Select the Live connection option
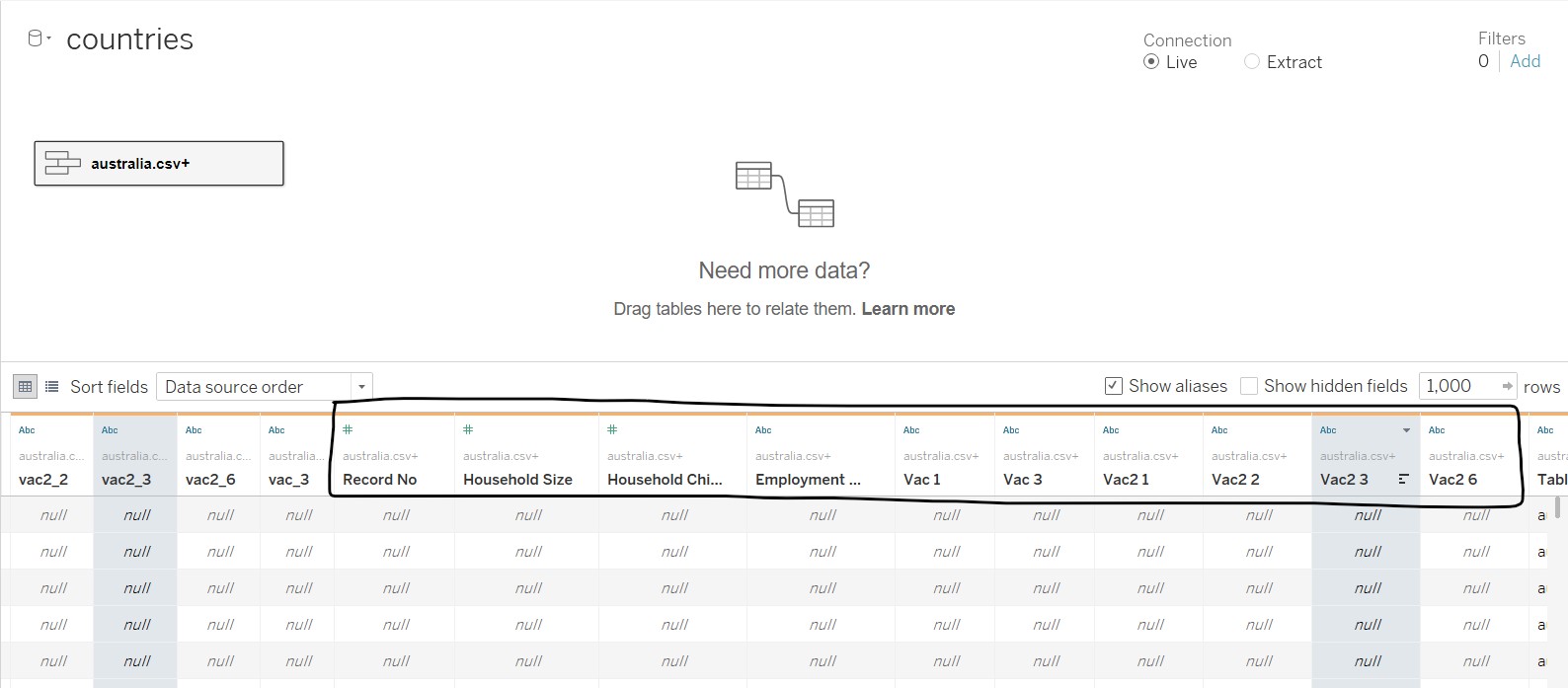 [x=1151, y=62]
